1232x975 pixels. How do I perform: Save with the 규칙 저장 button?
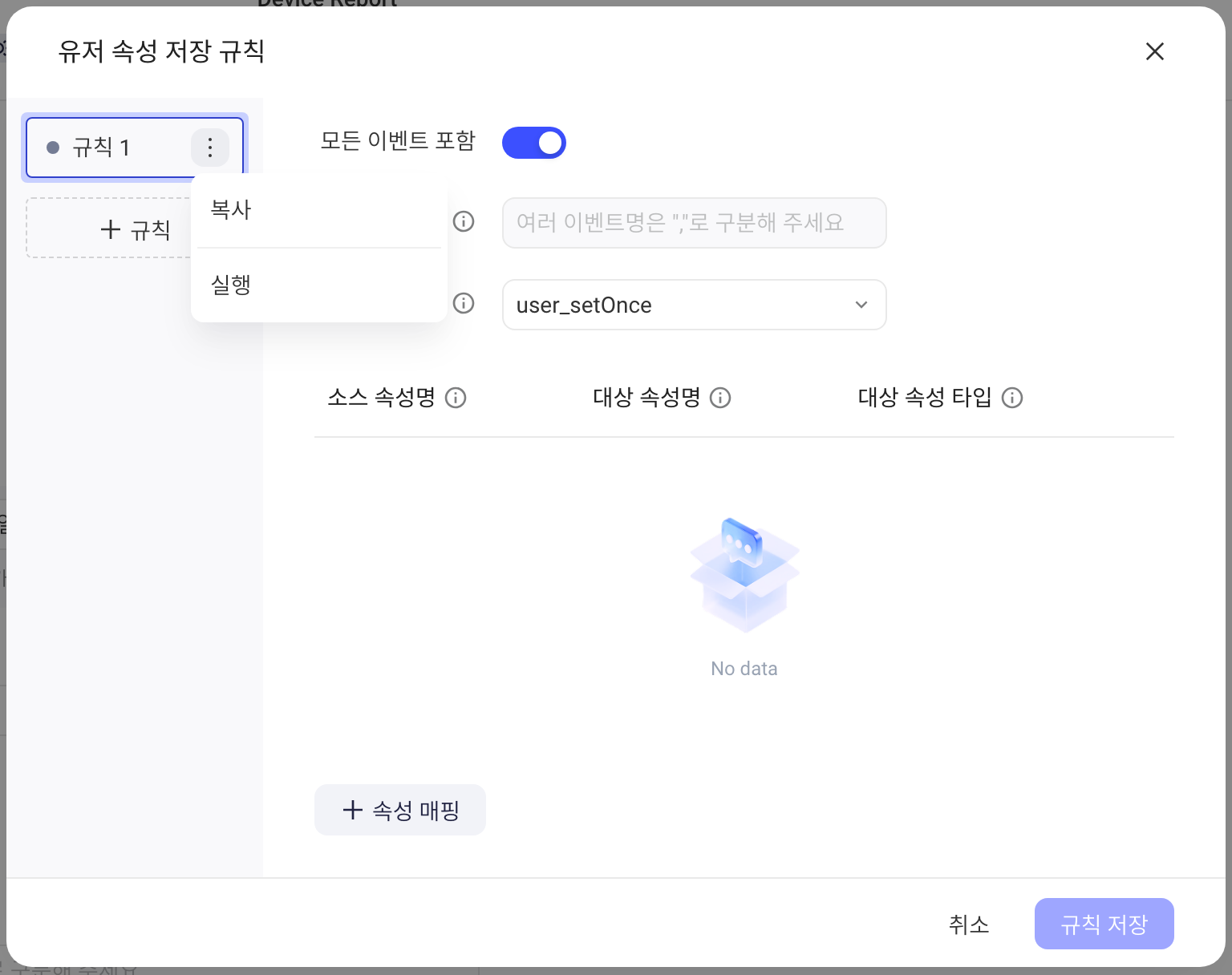(x=1104, y=924)
